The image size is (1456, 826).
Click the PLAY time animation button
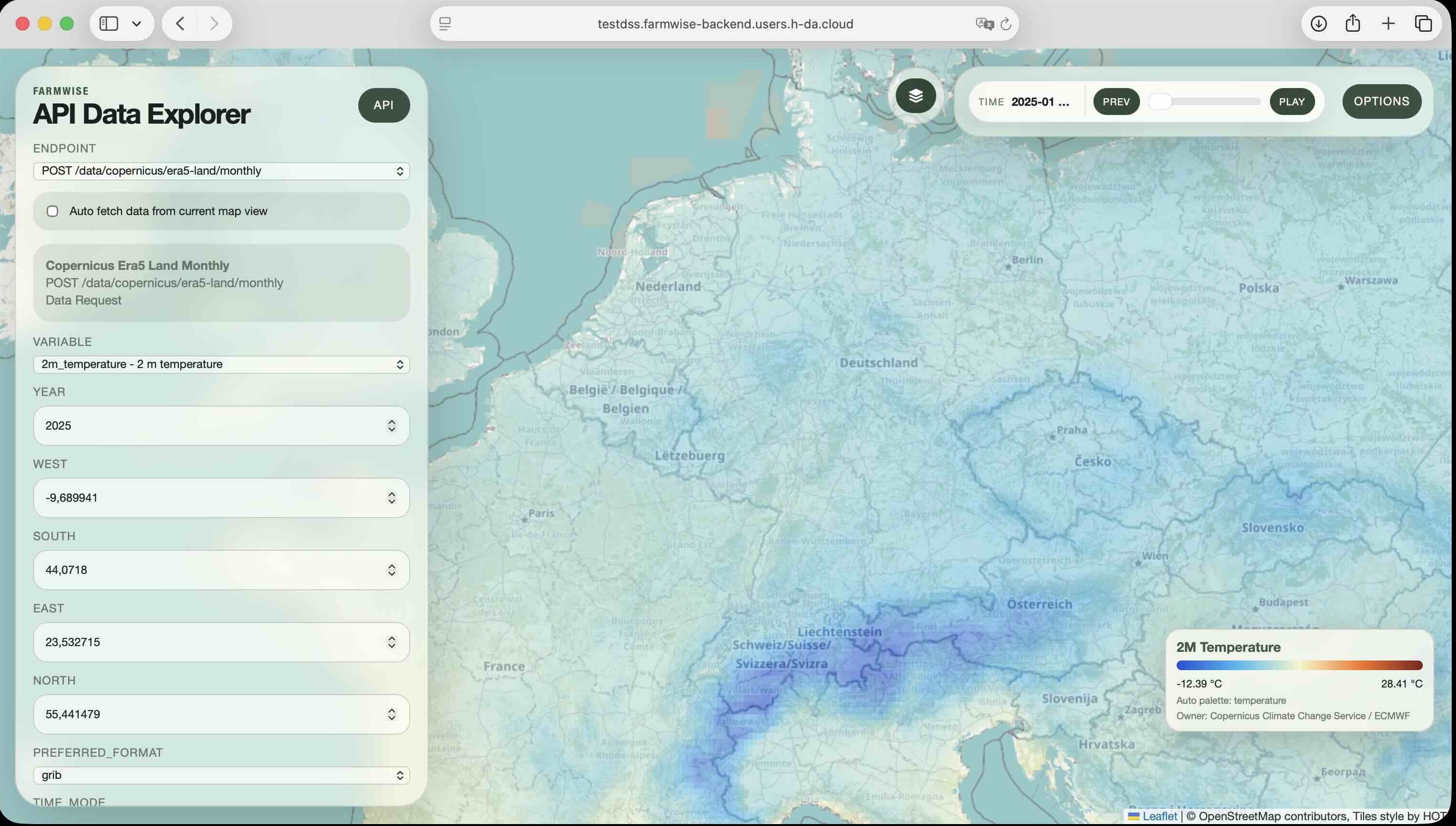point(1292,102)
